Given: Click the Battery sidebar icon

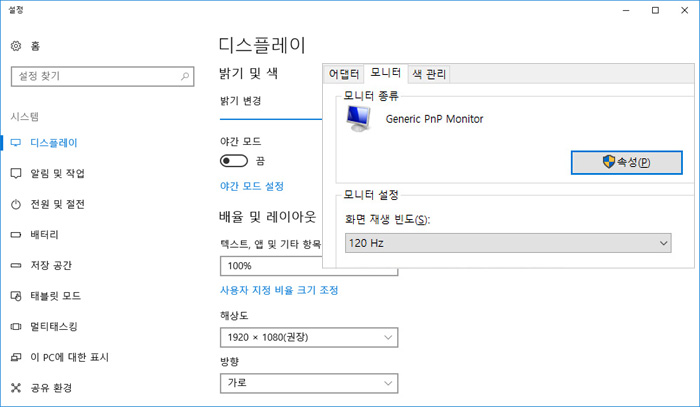Looking at the screenshot, I should pos(15,235).
